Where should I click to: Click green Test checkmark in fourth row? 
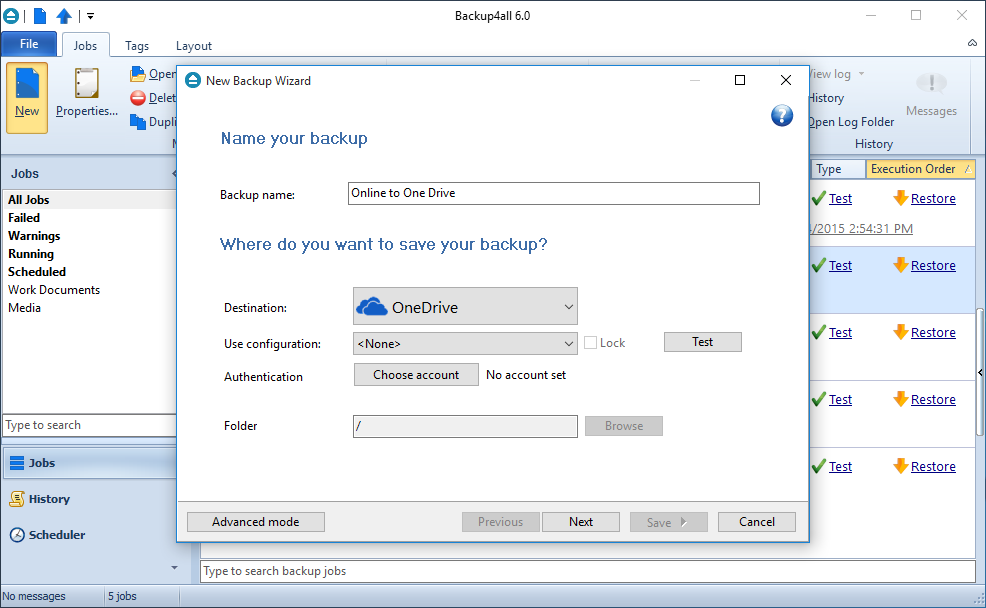pos(819,399)
